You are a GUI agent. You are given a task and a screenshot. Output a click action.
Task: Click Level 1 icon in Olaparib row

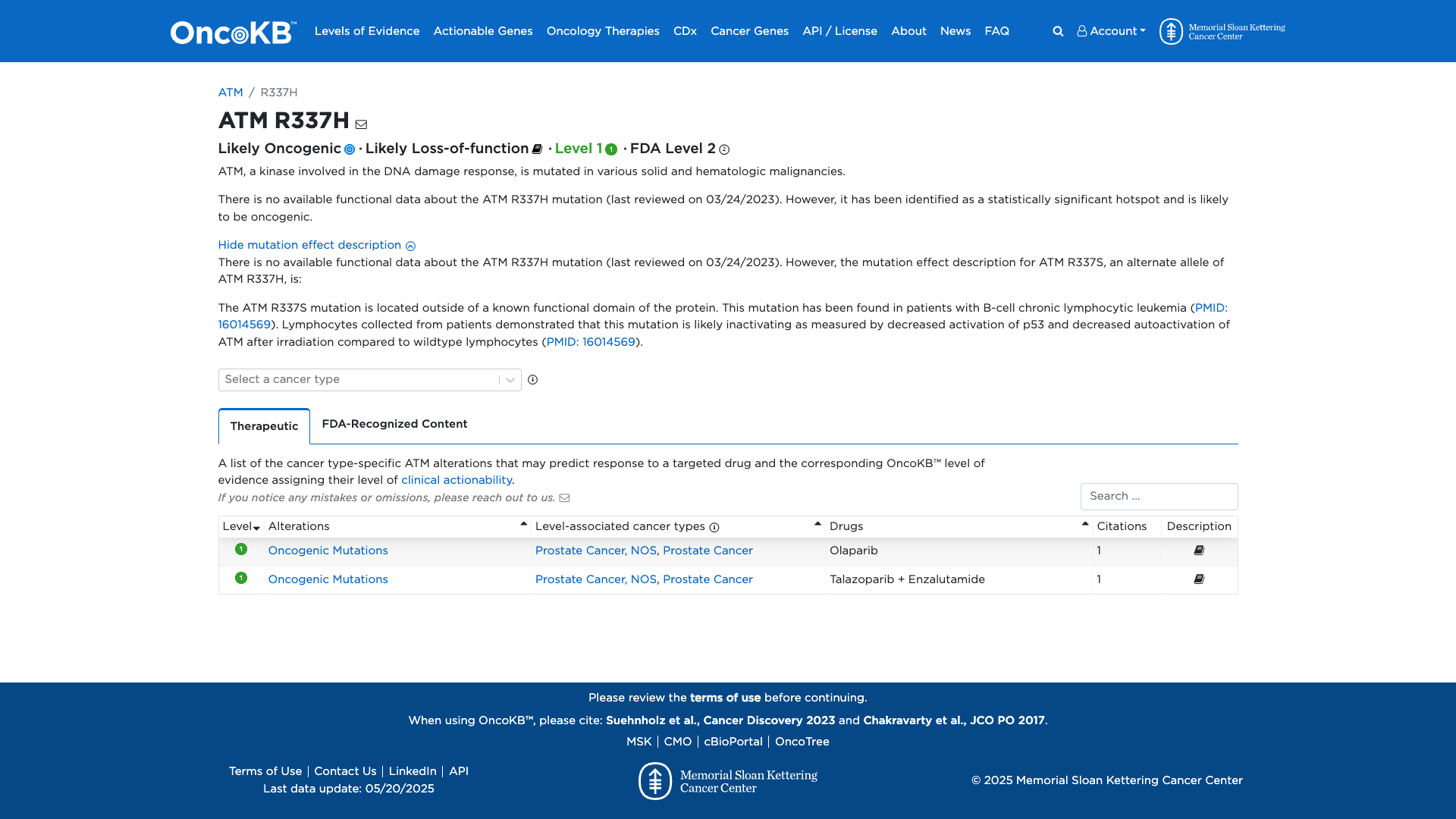click(x=241, y=549)
